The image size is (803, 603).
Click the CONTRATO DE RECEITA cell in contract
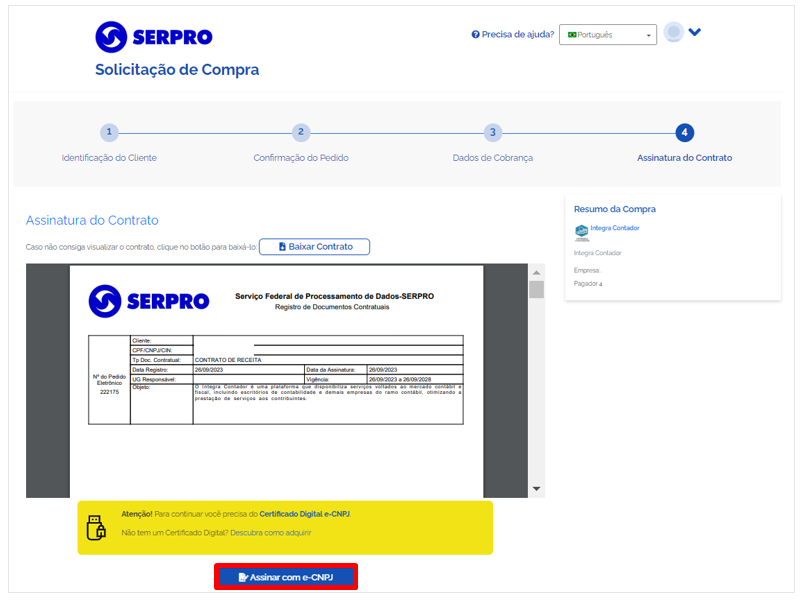[x=228, y=360]
